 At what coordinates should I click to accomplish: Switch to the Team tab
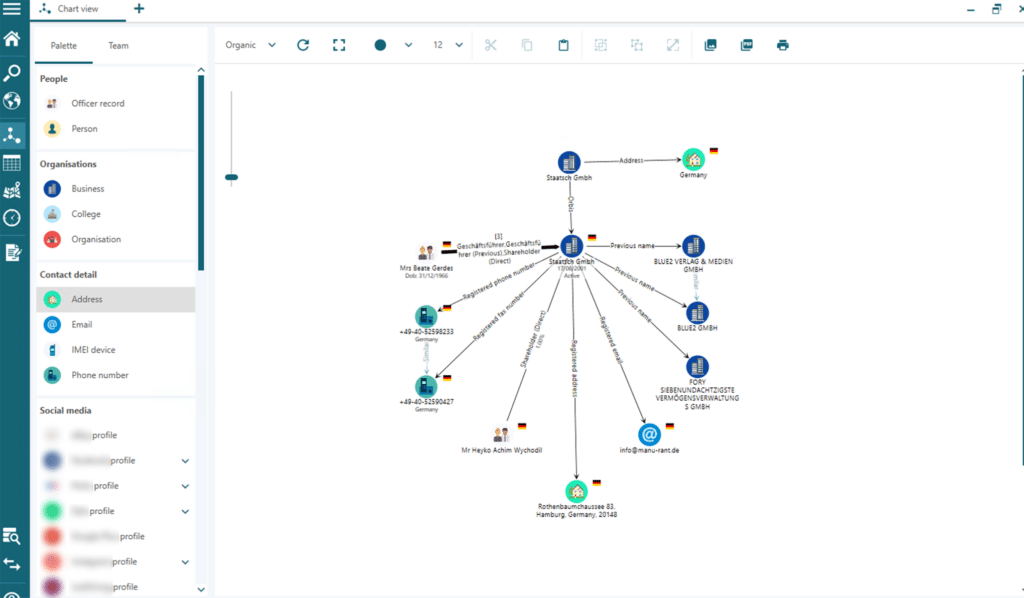(x=118, y=46)
